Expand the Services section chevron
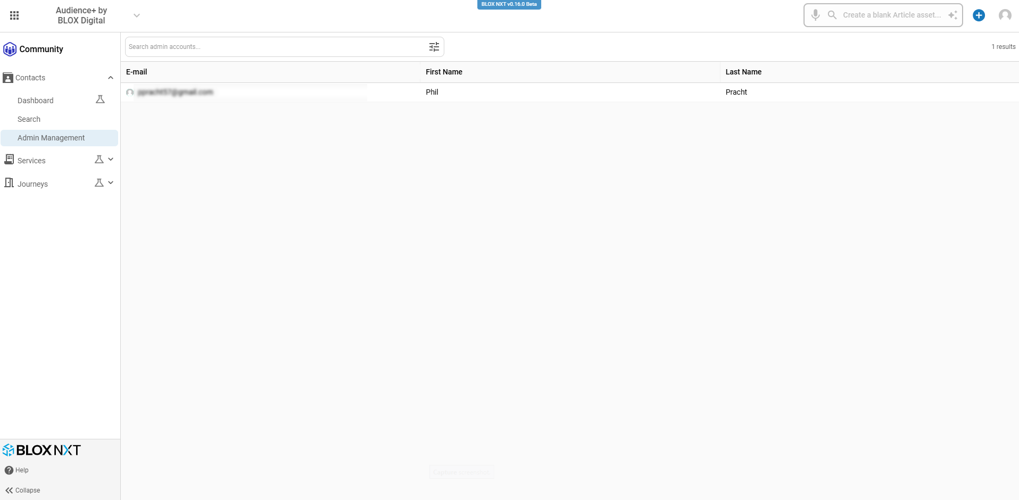 pos(110,159)
